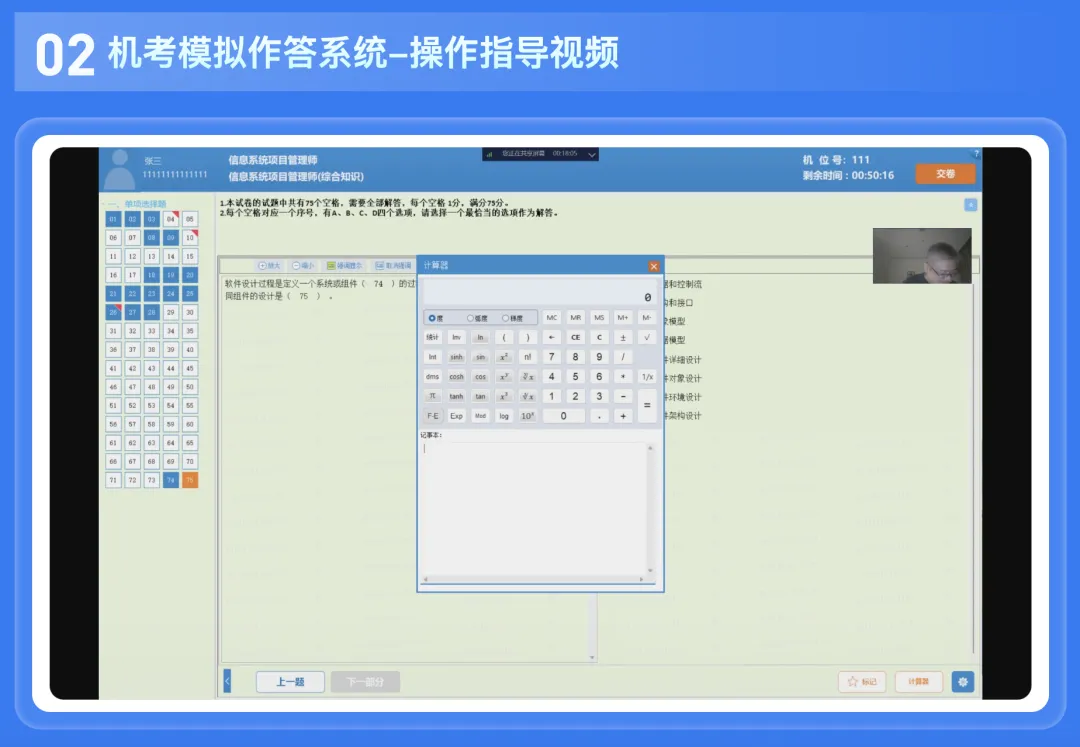Viewport: 1080px width, 747px height.
Task: Click the M+ memory add key
Action: pyautogui.click(x=623, y=318)
